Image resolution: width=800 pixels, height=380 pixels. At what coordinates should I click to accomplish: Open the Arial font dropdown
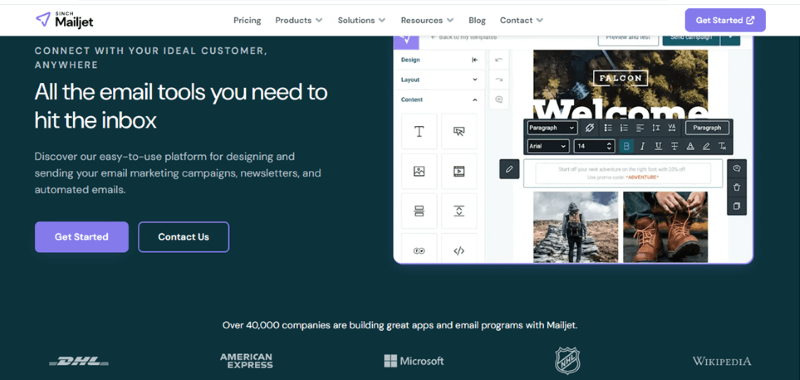tap(548, 146)
